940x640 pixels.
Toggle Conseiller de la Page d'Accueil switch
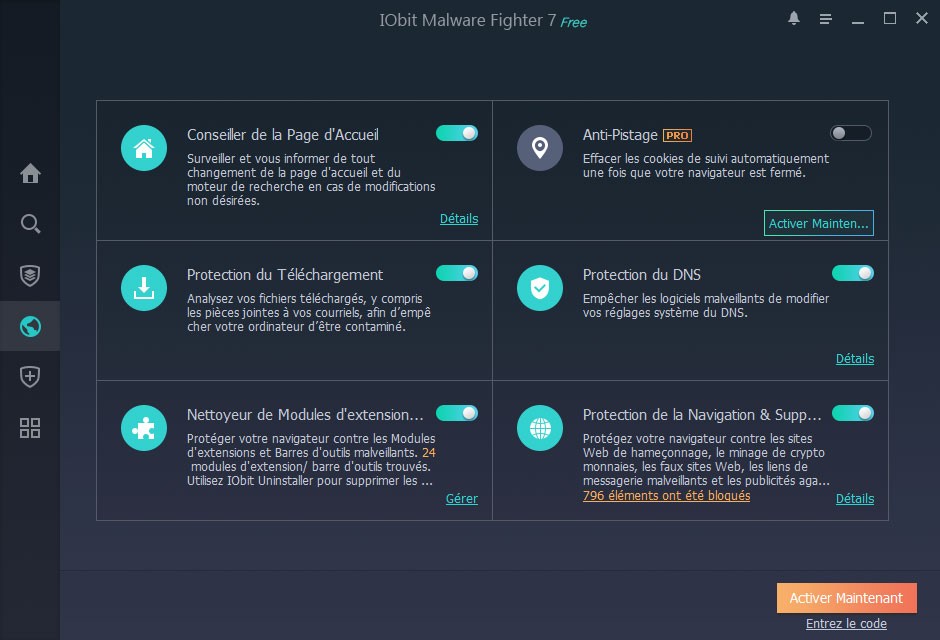[x=457, y=133]
